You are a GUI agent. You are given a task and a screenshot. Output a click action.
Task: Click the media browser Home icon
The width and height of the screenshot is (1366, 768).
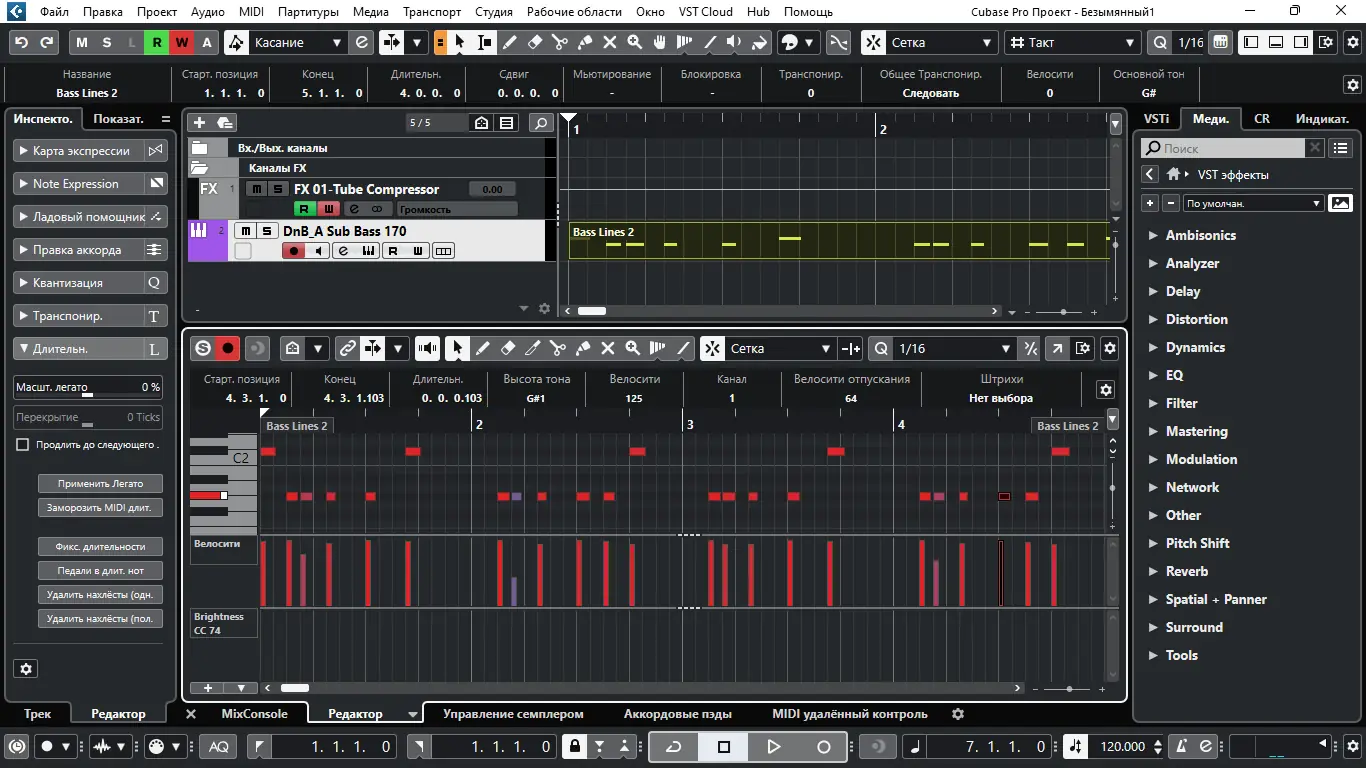(1174, 174)
